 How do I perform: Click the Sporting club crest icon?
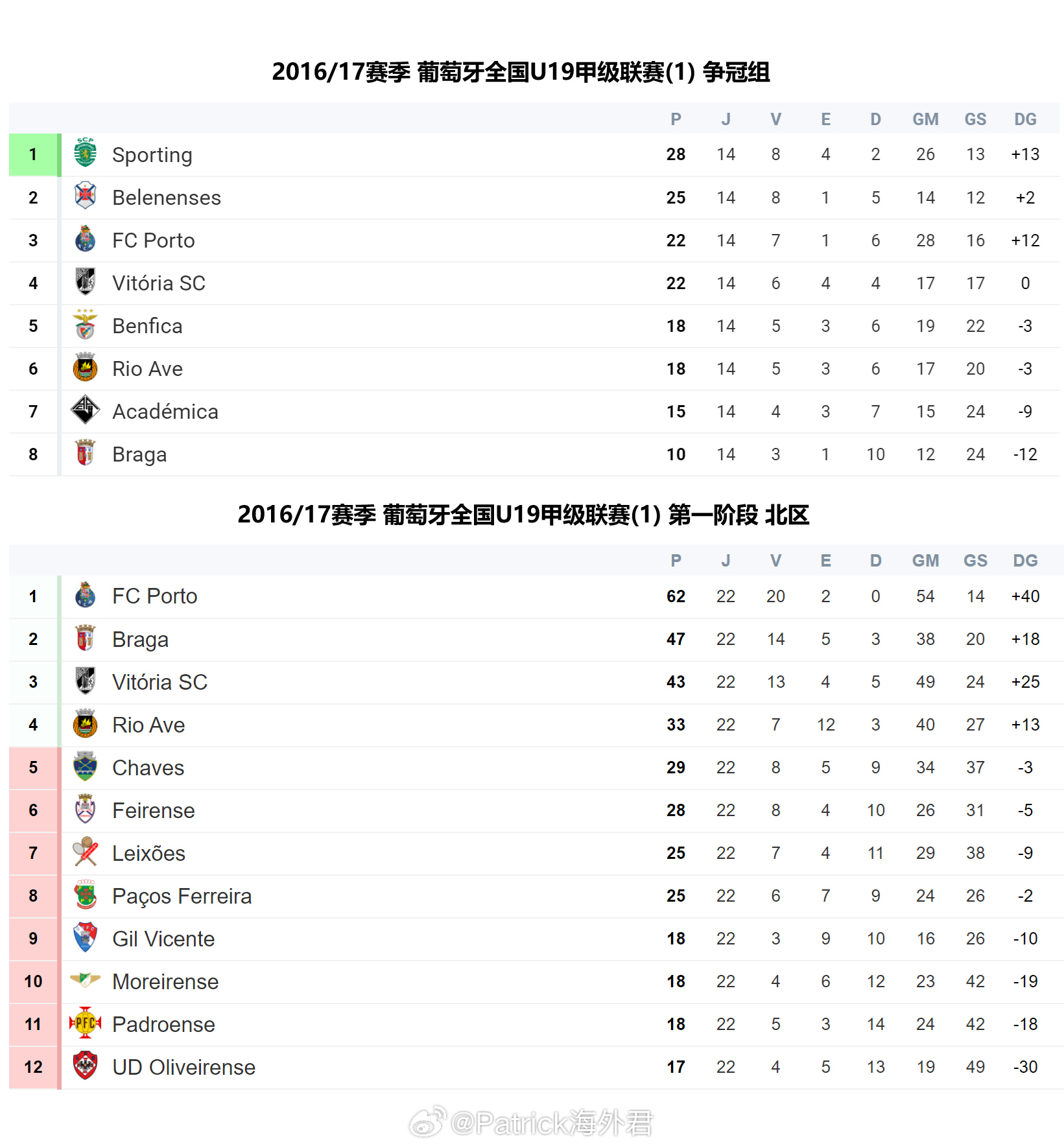[x=85, y=154]
